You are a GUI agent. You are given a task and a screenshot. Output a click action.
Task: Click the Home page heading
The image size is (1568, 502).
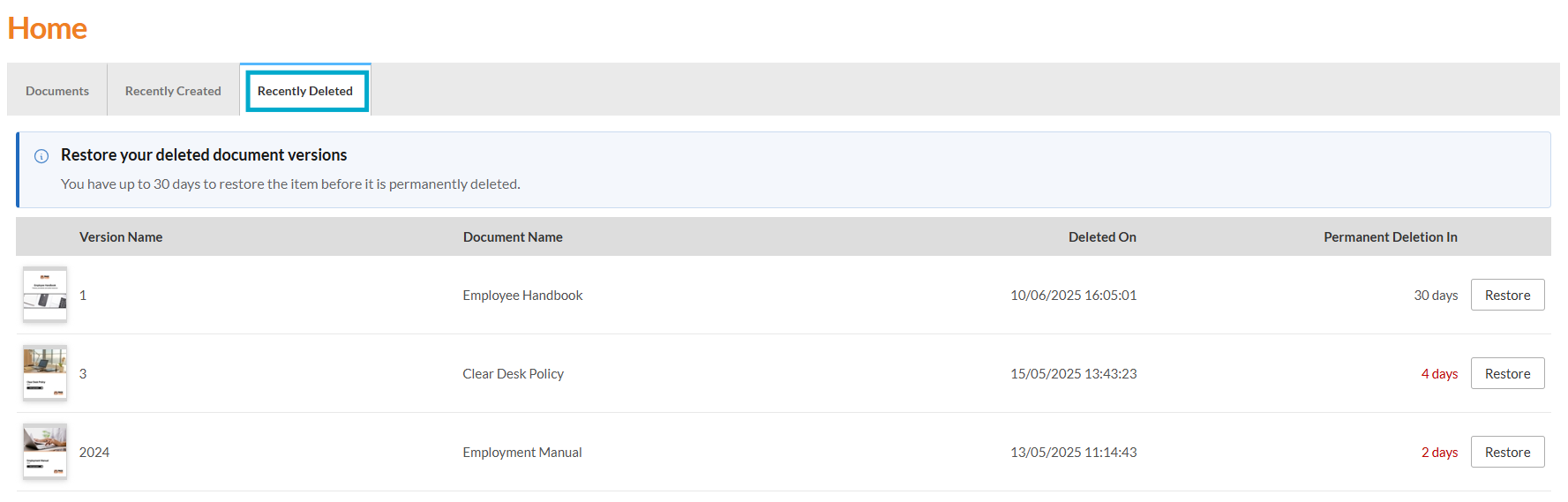point(48,28)
